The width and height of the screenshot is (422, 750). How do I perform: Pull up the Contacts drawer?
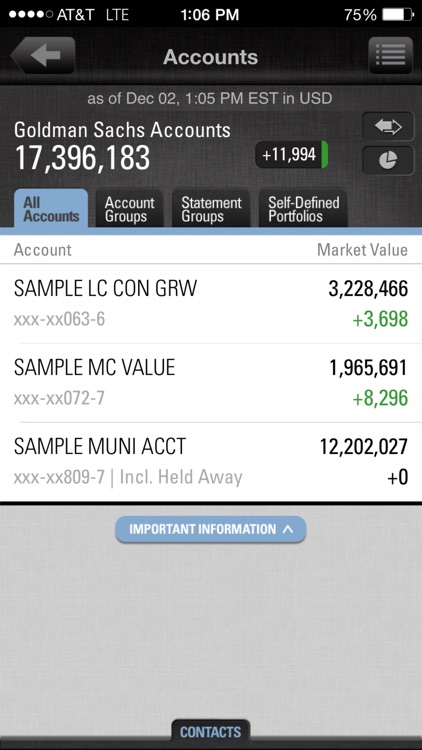coord(211,732)
